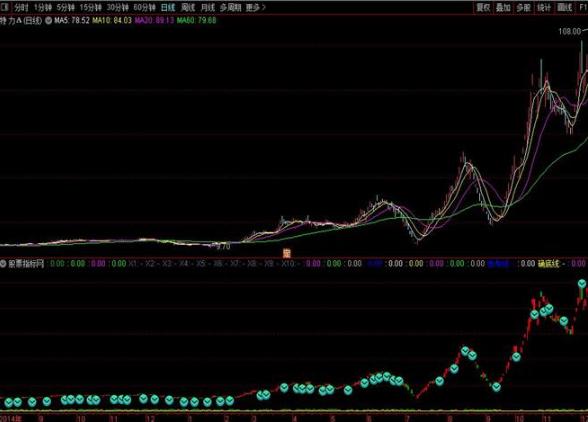Switch to the 周线 weekly chart

[x=188, y=7]
